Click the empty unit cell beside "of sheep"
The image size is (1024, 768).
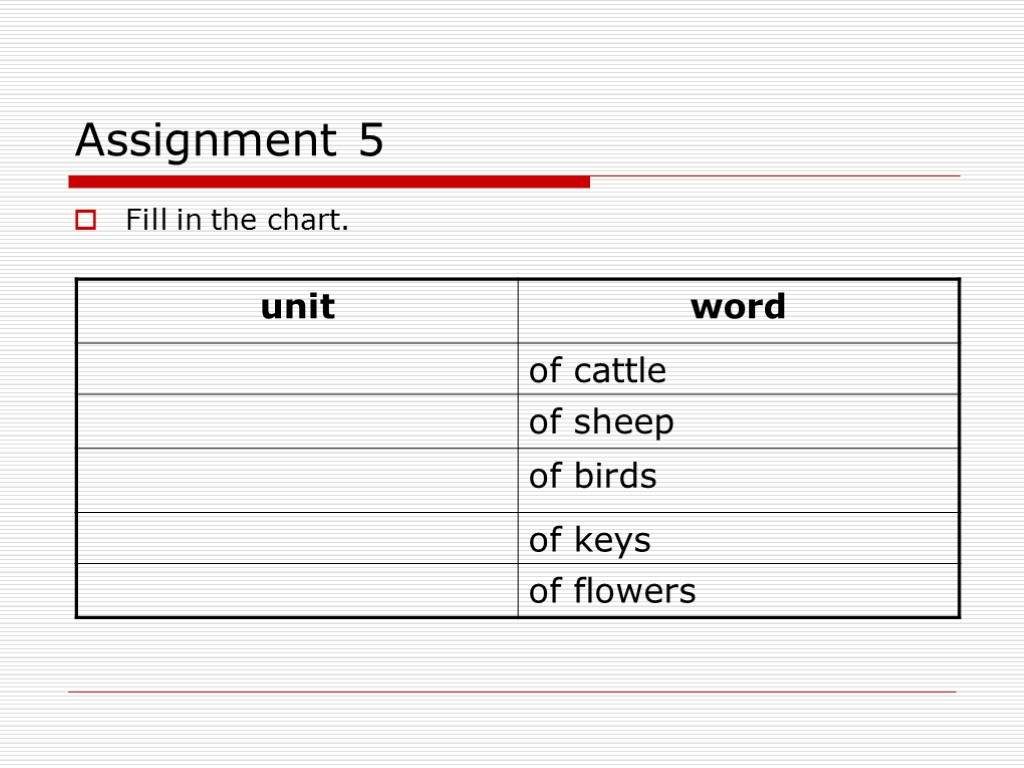[x=297, y=421]
